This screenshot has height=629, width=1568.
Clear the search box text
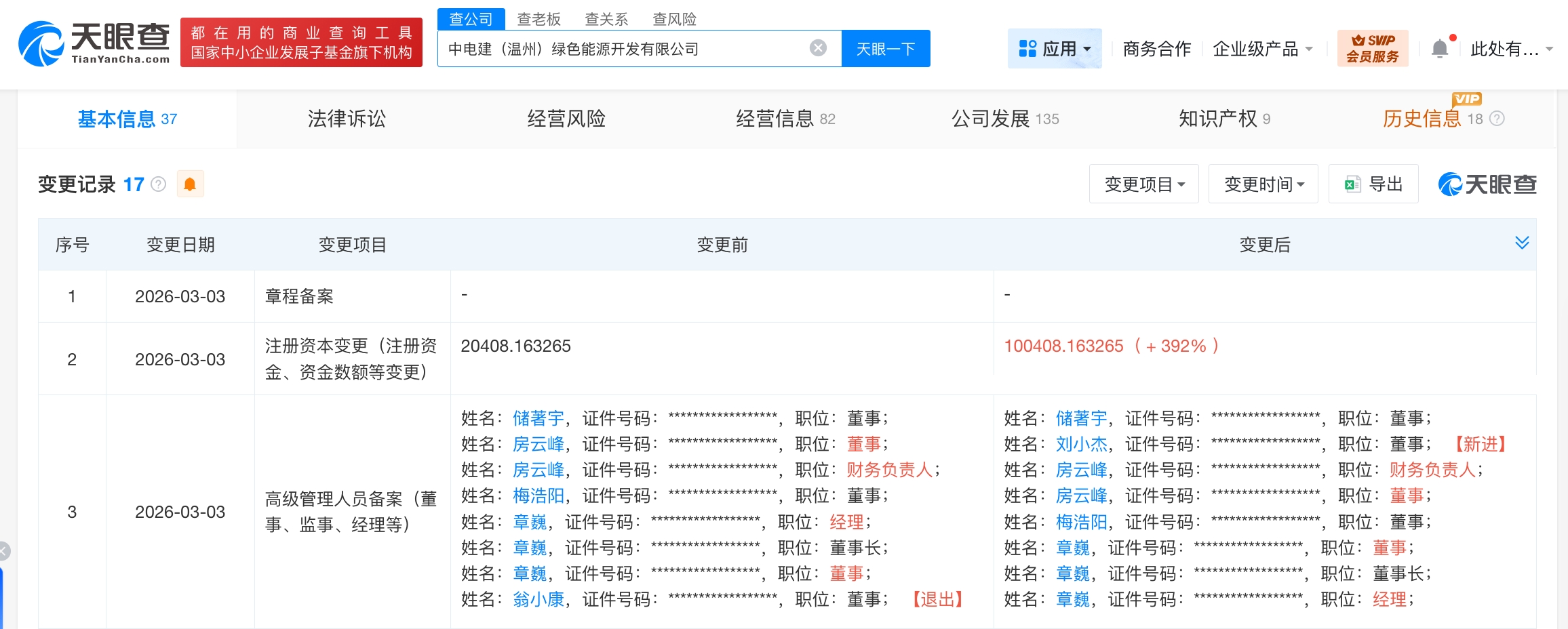818,48
